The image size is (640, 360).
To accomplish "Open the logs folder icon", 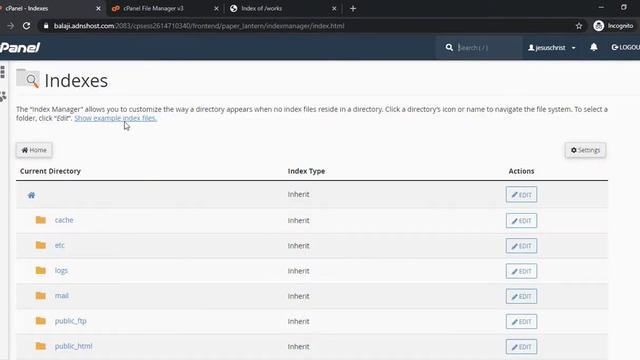I will point(40,271).
